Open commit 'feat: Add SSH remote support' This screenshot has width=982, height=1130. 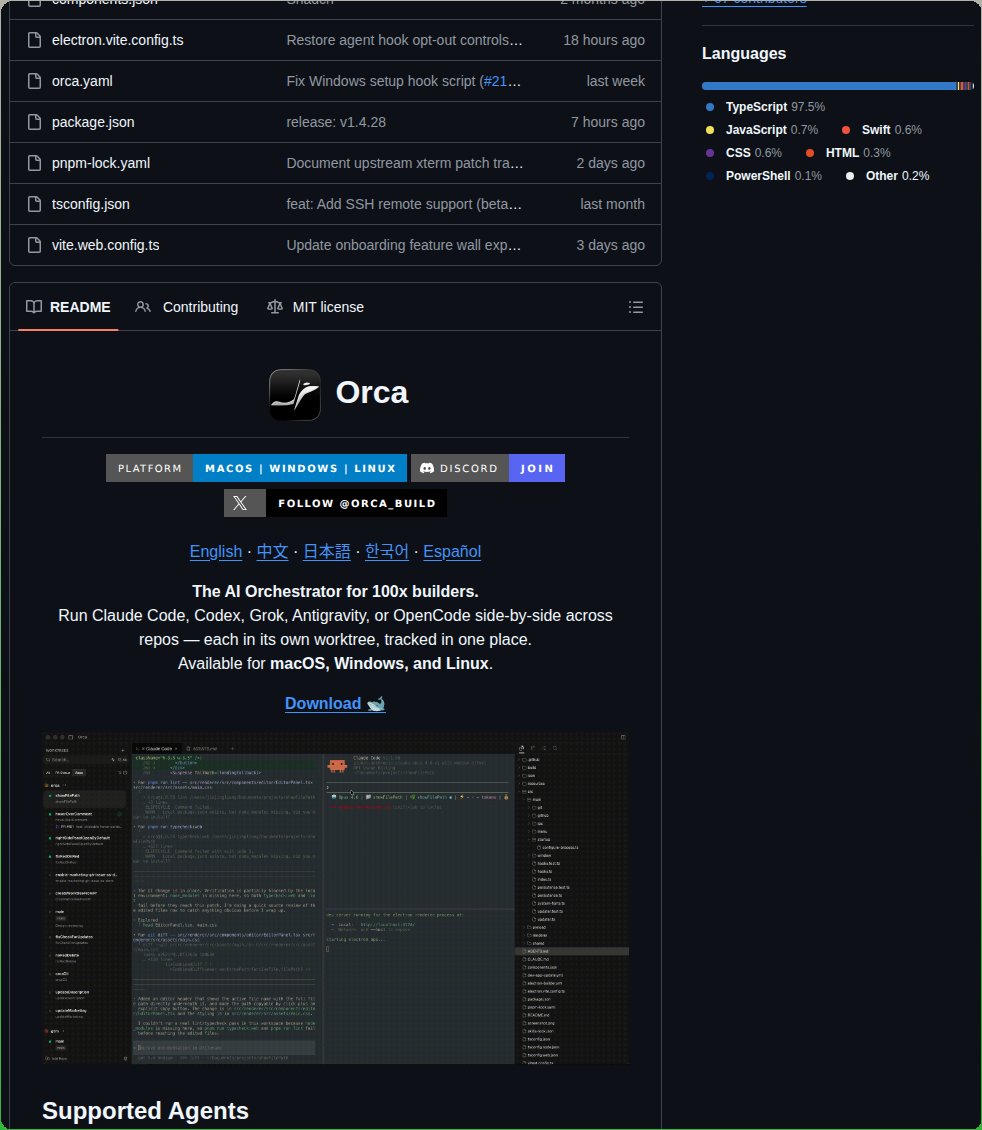(403, 205)
